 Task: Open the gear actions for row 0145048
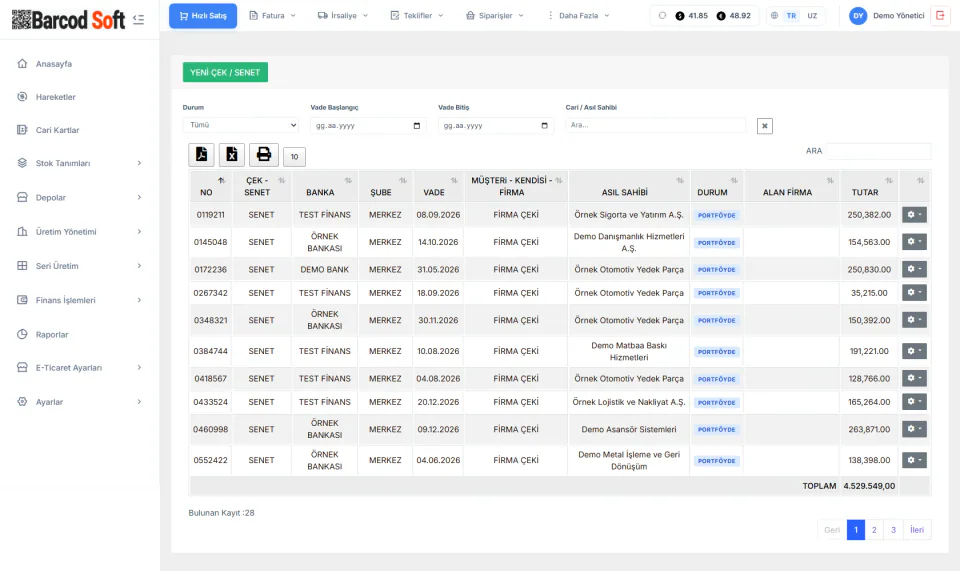[914, 242]
